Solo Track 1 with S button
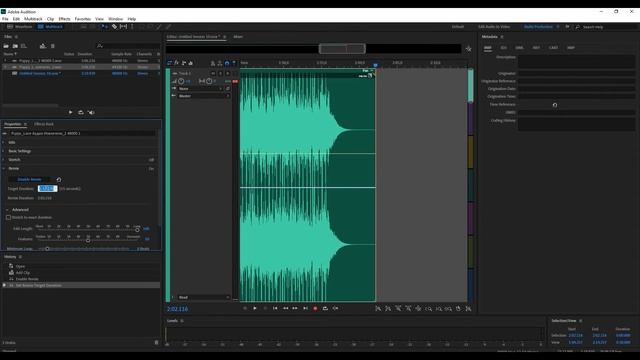Screen dimensions: 640x360 (x=220, y=73)
